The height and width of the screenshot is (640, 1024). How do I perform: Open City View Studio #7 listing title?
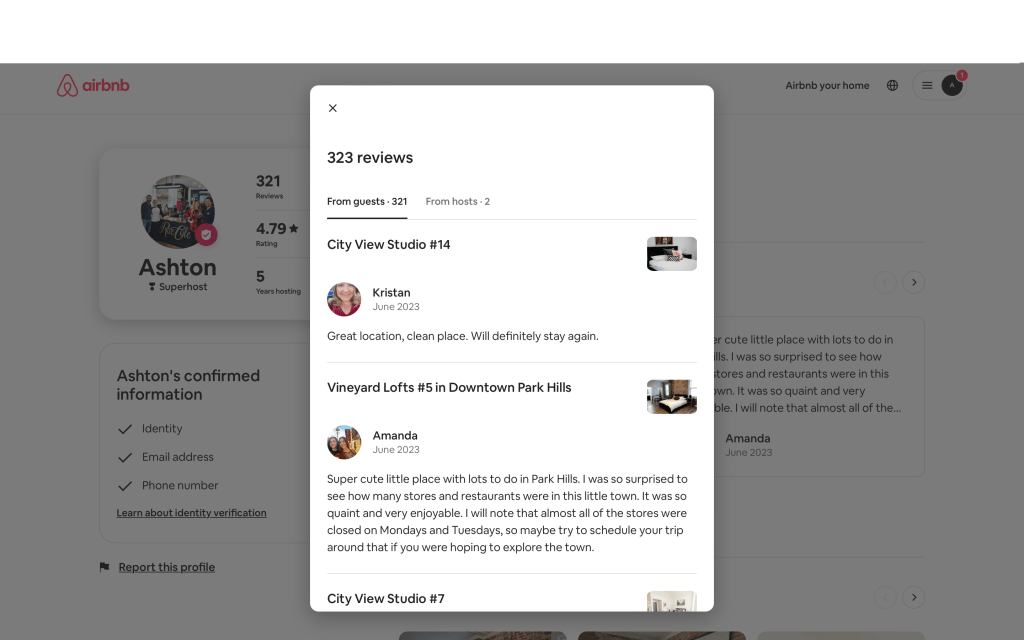[x=386, y=598]
